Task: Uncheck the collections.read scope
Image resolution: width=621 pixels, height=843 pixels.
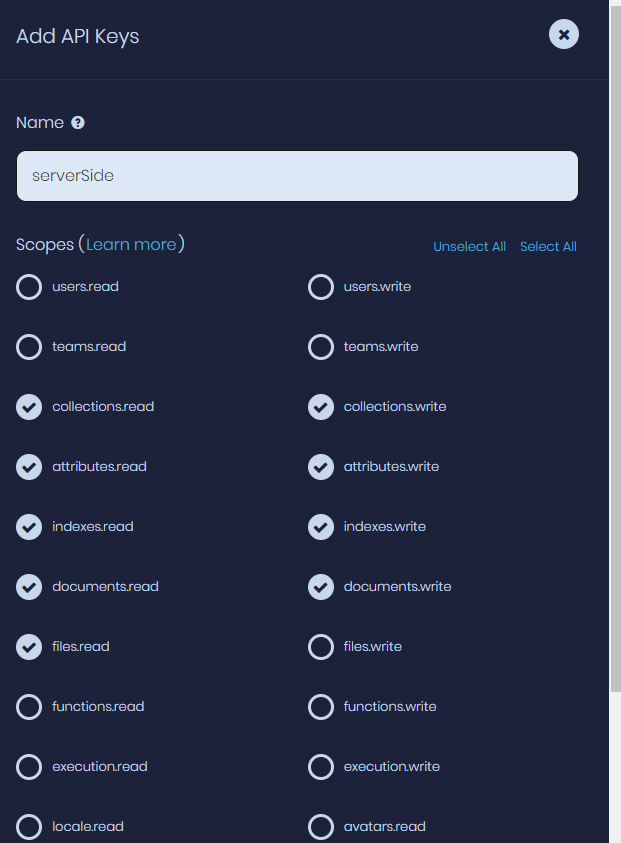Action: point(29,406)
